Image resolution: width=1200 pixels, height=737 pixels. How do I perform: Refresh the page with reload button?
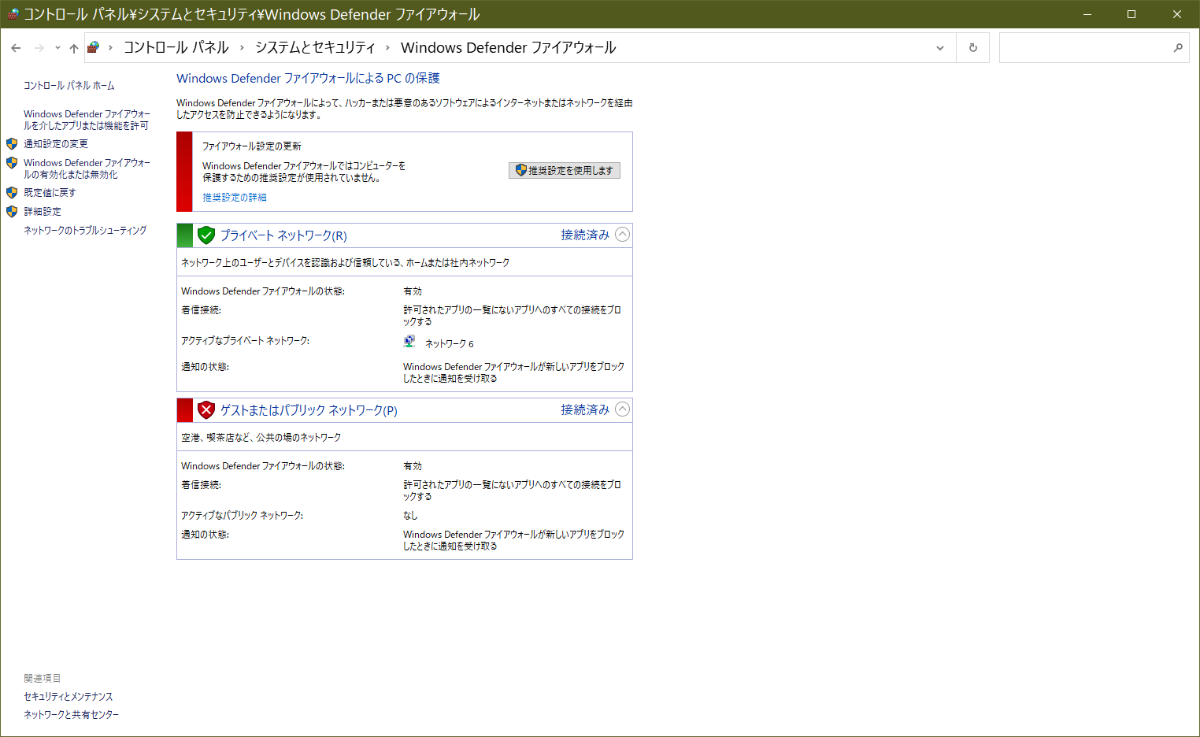973,48
